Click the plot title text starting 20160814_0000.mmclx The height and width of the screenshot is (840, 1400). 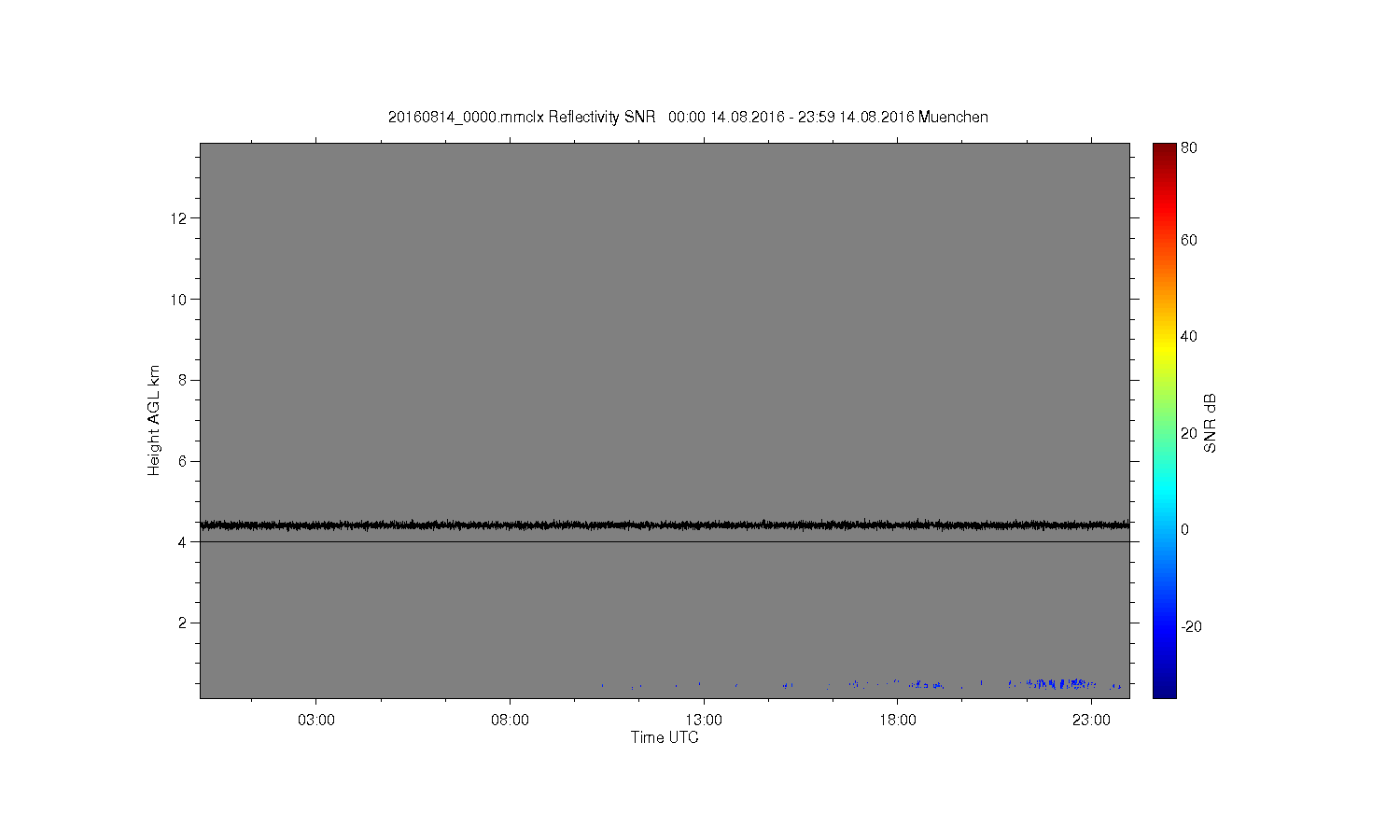coord(688,117)
